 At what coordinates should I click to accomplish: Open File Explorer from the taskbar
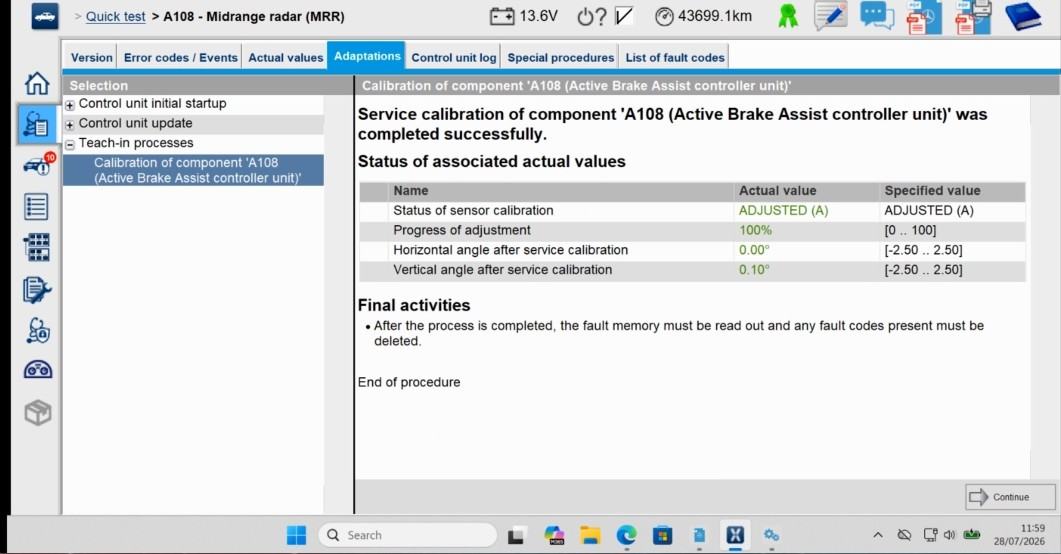590,536
